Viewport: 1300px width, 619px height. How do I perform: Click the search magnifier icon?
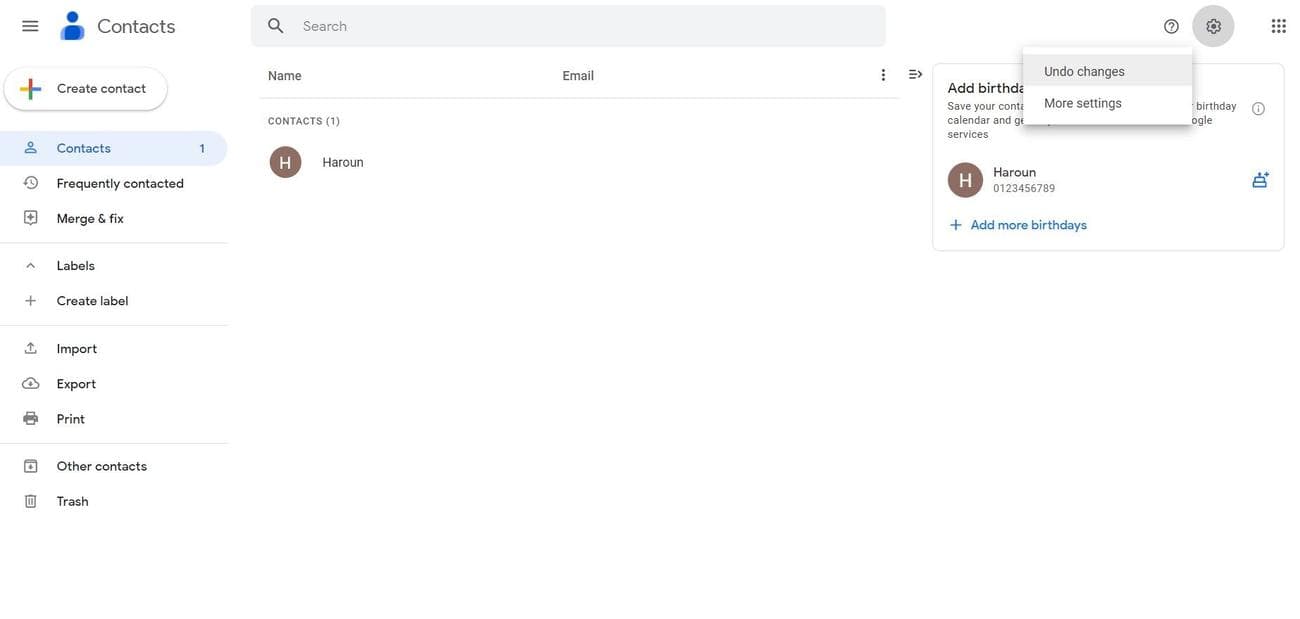tap(276, 26)
